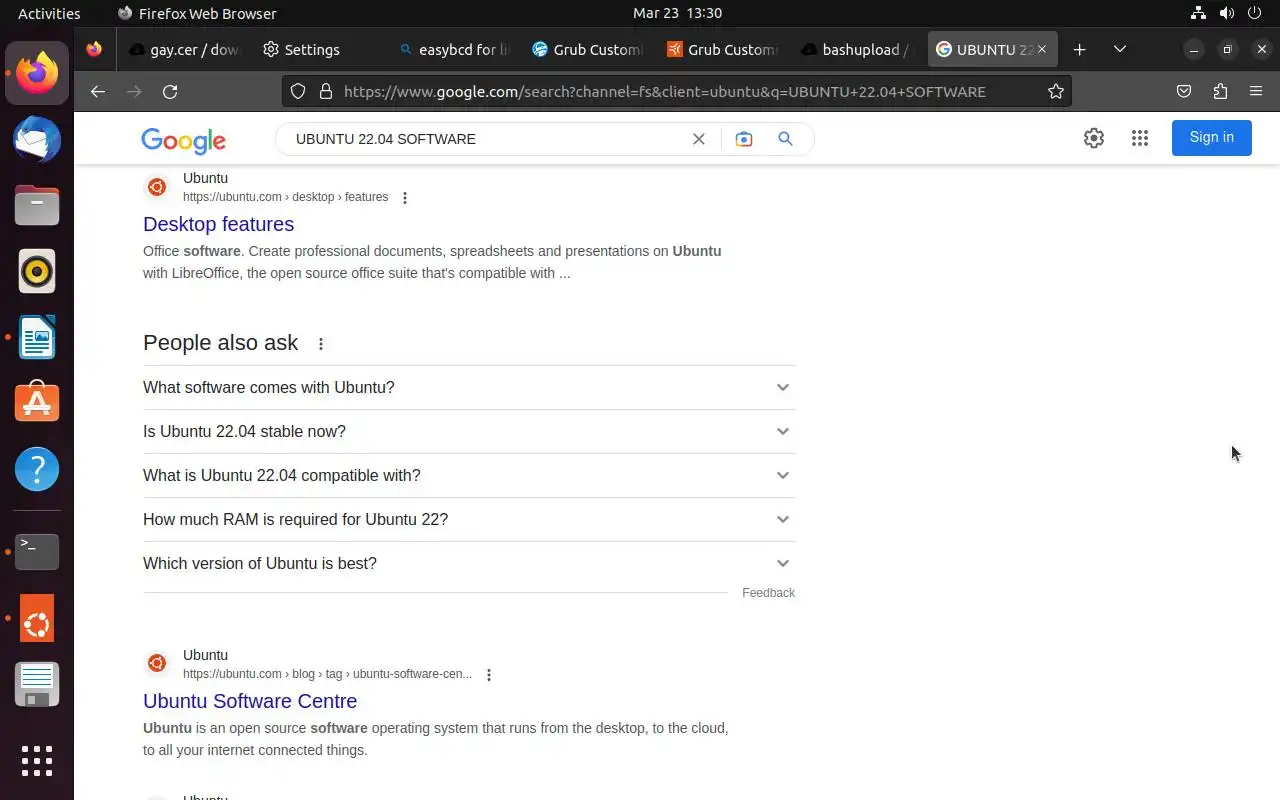Open Ubuntu installer icon in dock
This screenshot has height=800, width=1280.
coord(37,619)
